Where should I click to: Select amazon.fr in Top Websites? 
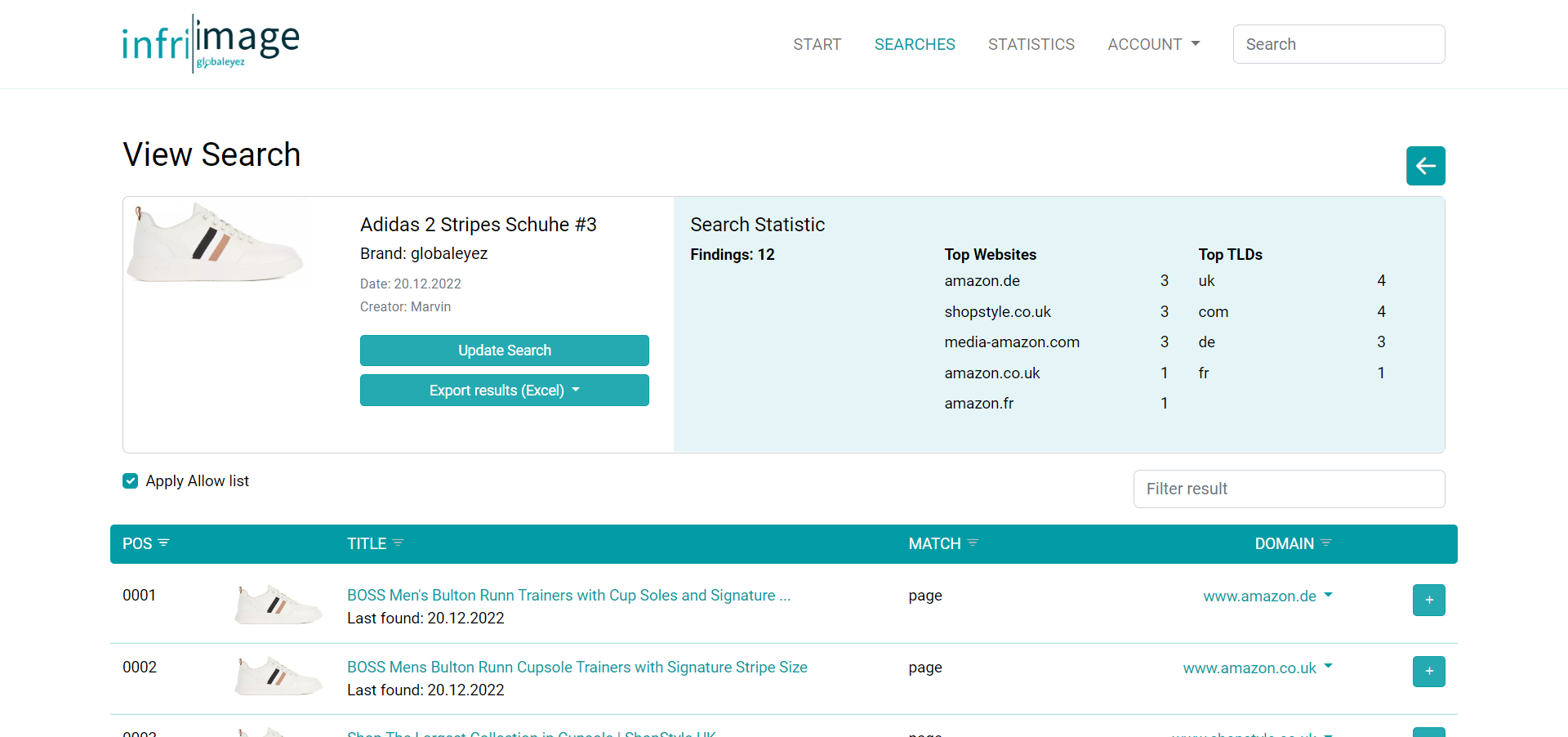[978, 404]
